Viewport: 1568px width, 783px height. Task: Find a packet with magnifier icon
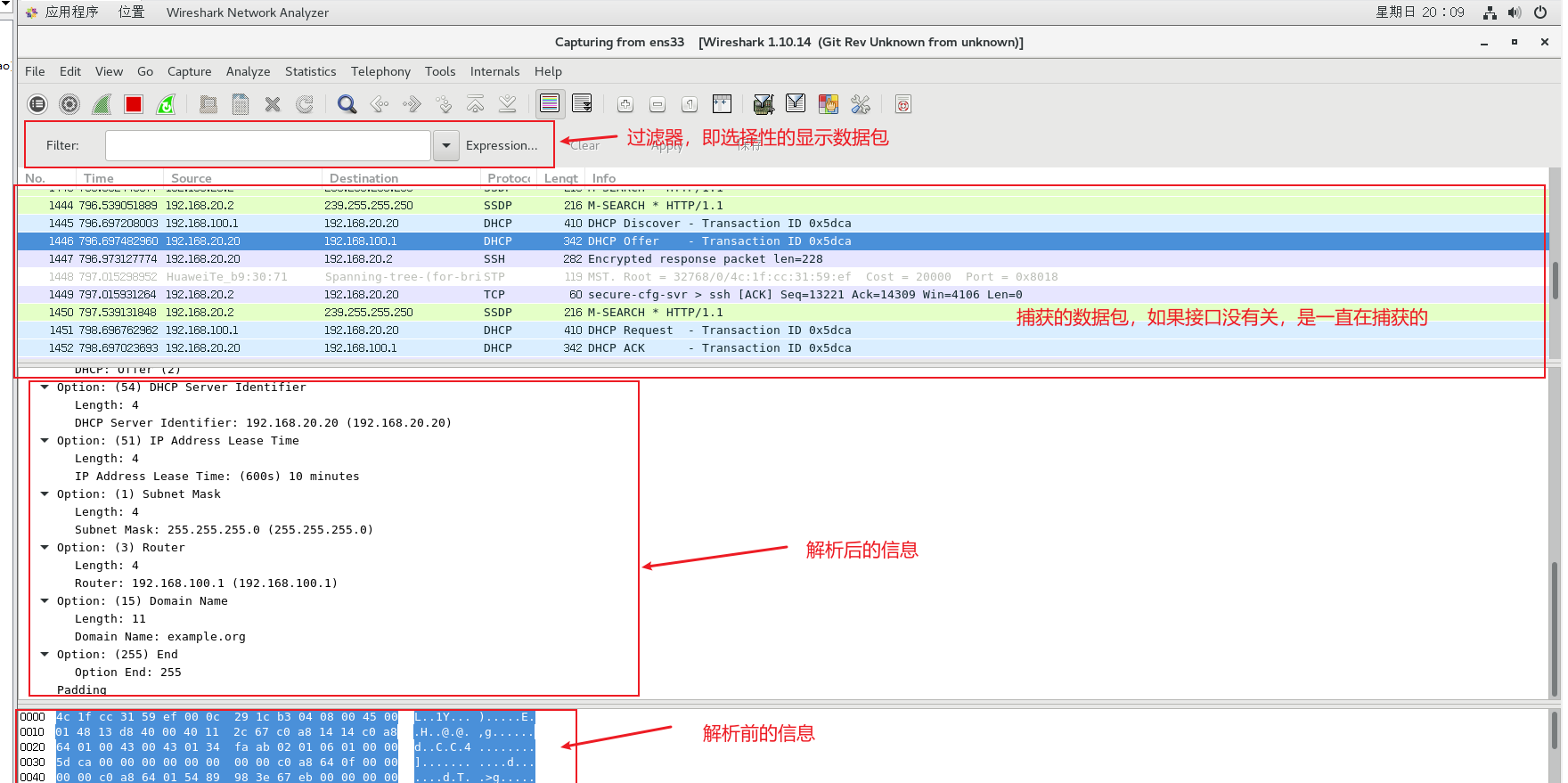click(347, 104)
